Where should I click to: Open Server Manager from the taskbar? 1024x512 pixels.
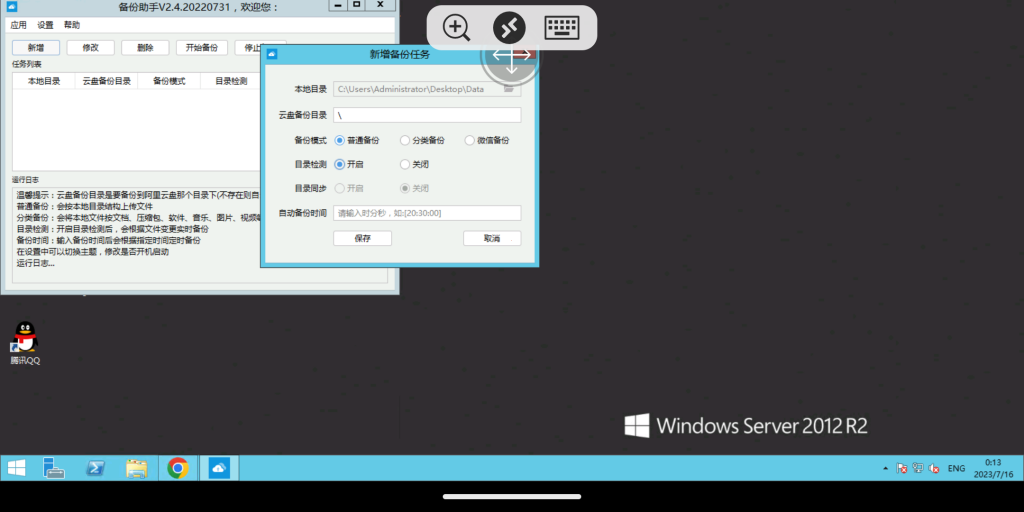[x=54, y=468]
